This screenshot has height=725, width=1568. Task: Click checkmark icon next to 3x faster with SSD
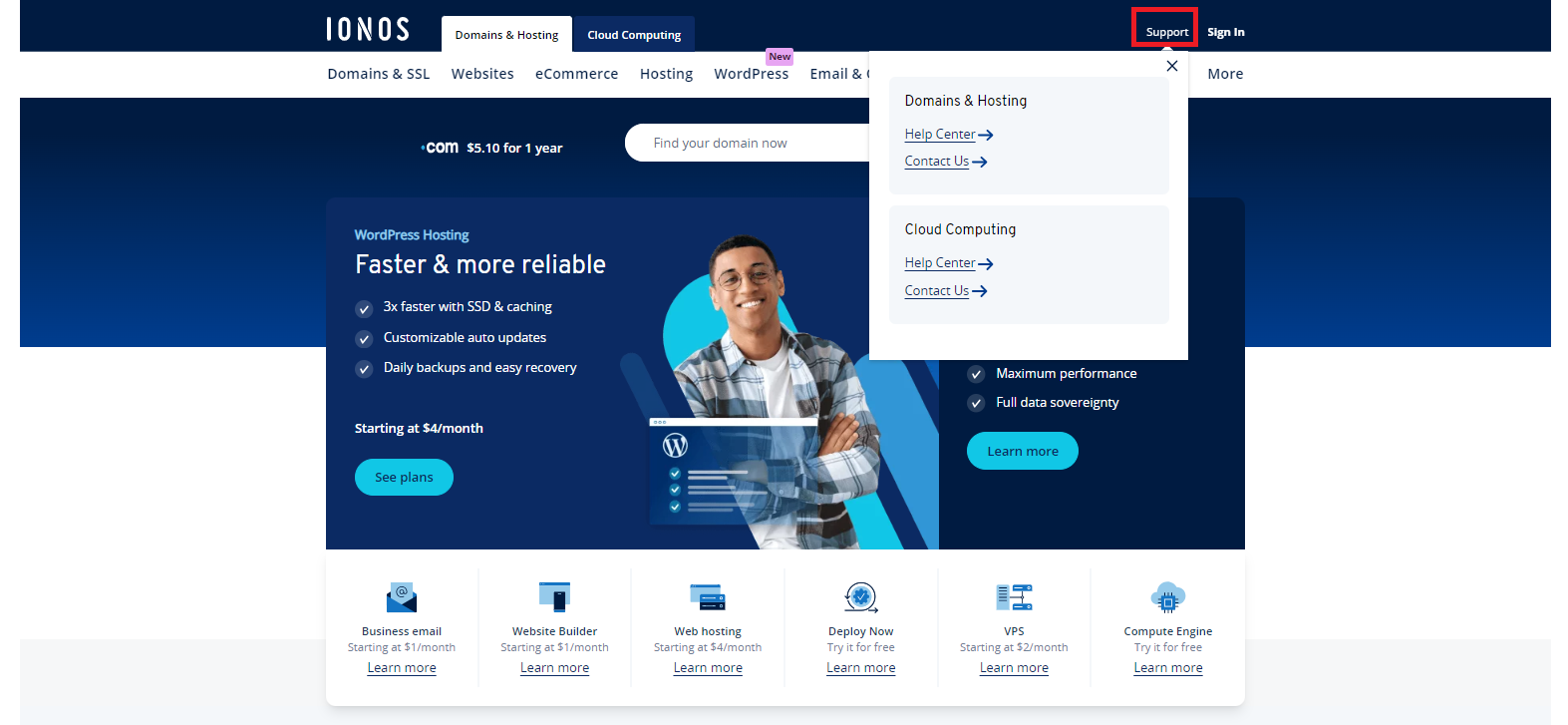tap(364, 308)
